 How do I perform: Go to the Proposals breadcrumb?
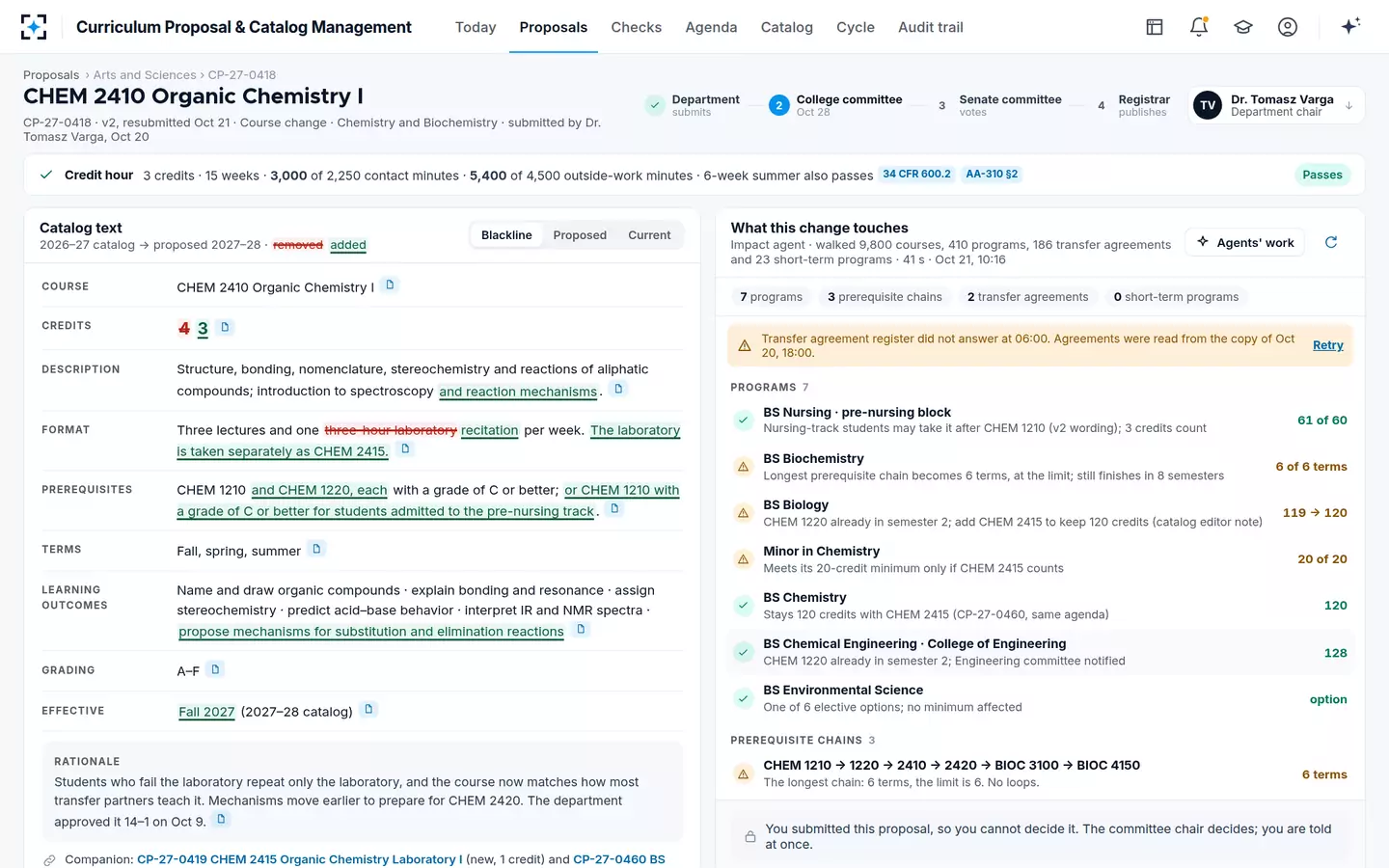click(x=51, y=75)
